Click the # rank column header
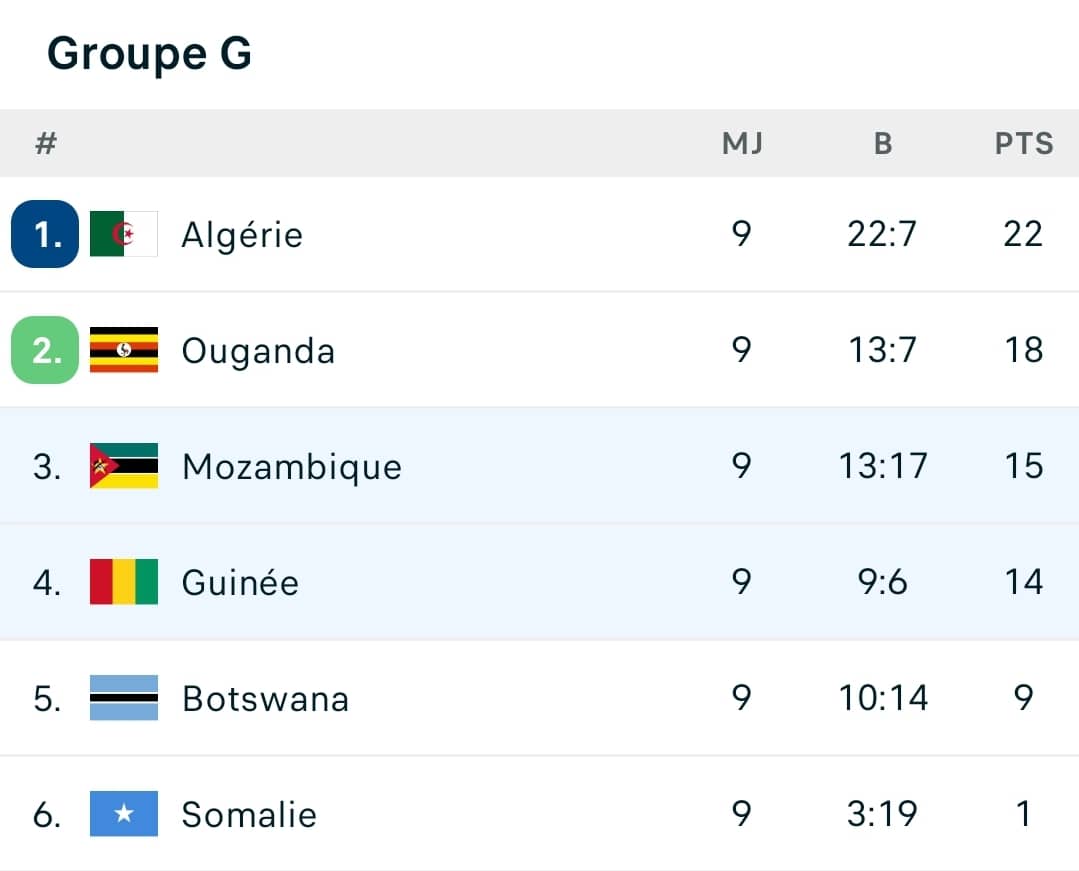Screen dimensions: 1079x871 pyautogui.click(x=46, y=144)
